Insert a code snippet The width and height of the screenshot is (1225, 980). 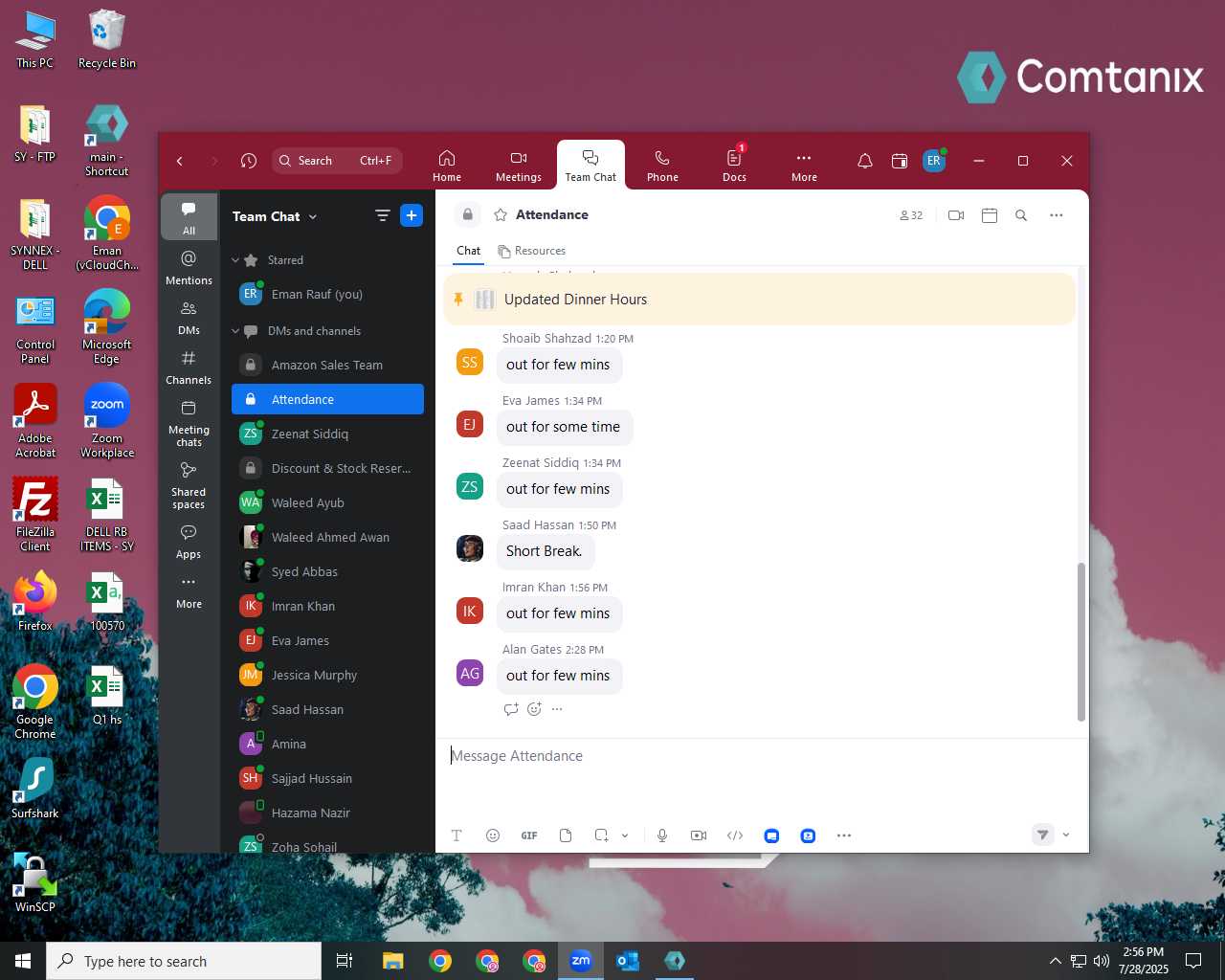735,835
